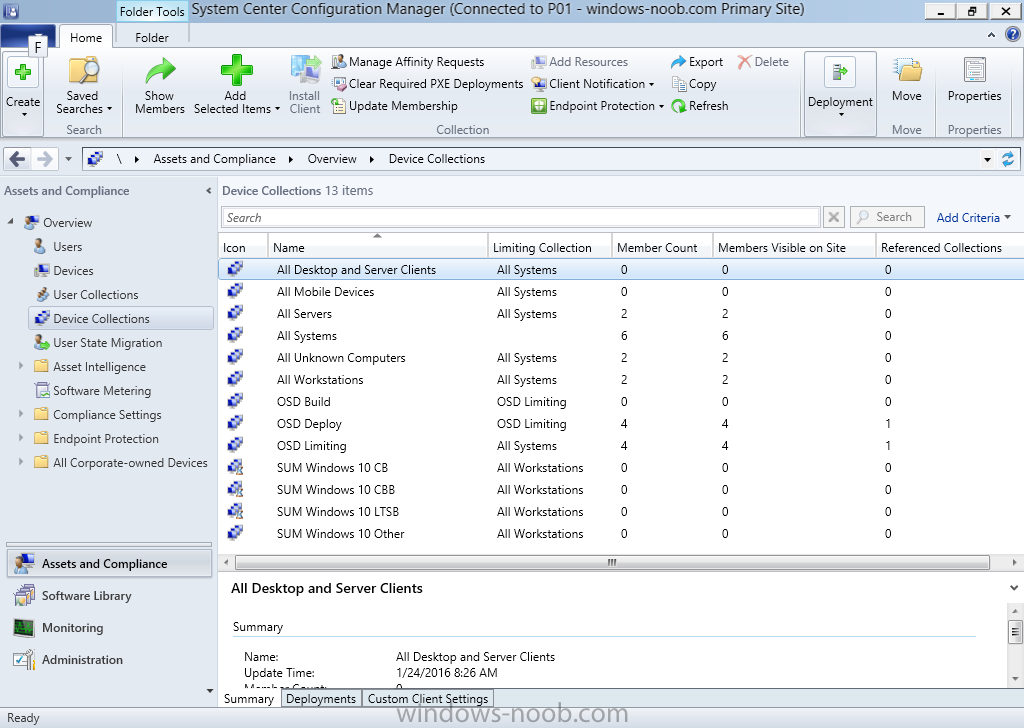This screenshot has width=1024, height=728.
Task: Open the Deployments details tab
Action: pyautogui.click(x=321, y=699)
